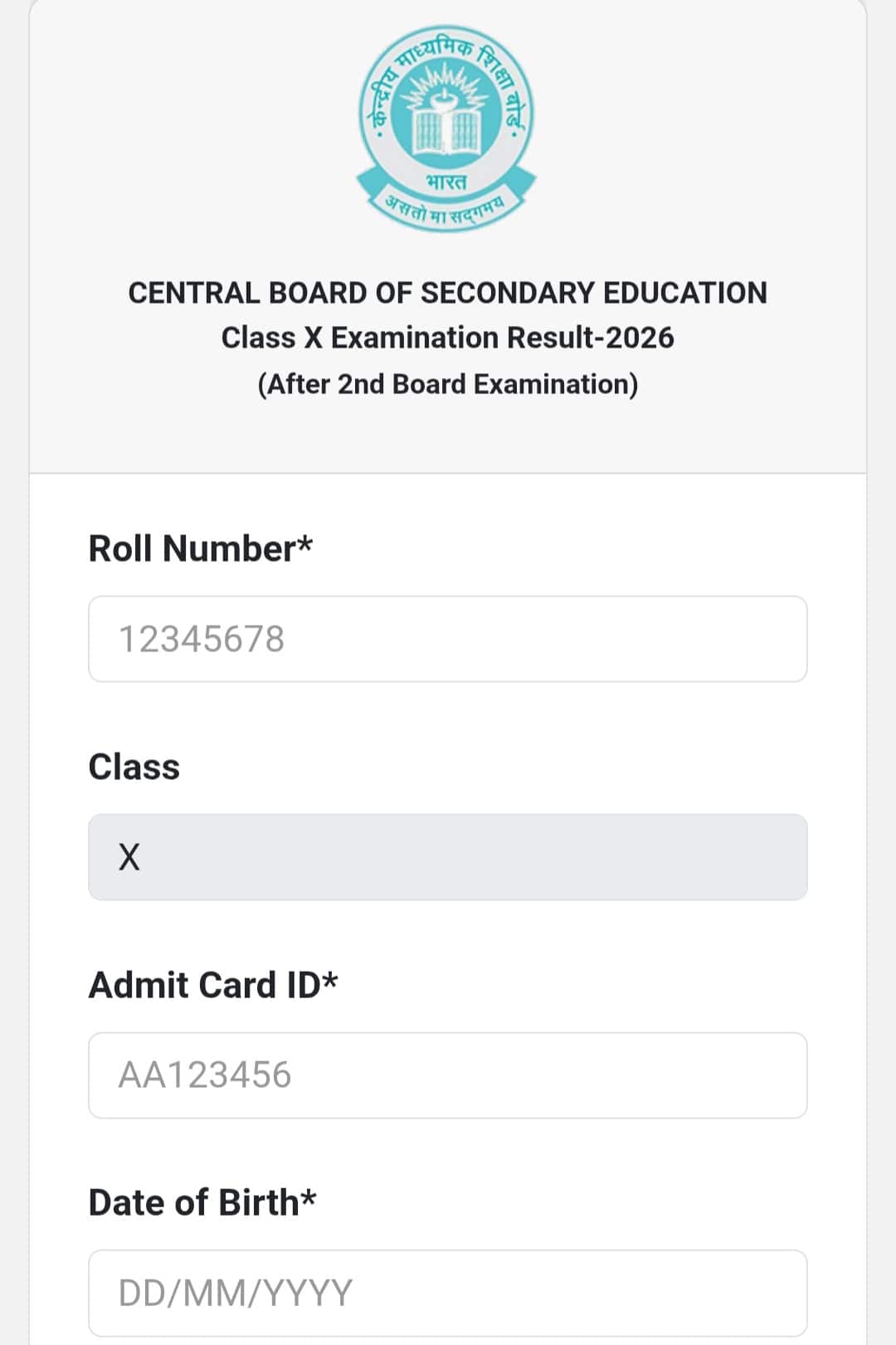Click the After 2nd Board Examination subtitle
This screenshot has width=896, height=1345.
tap(448, 384)
